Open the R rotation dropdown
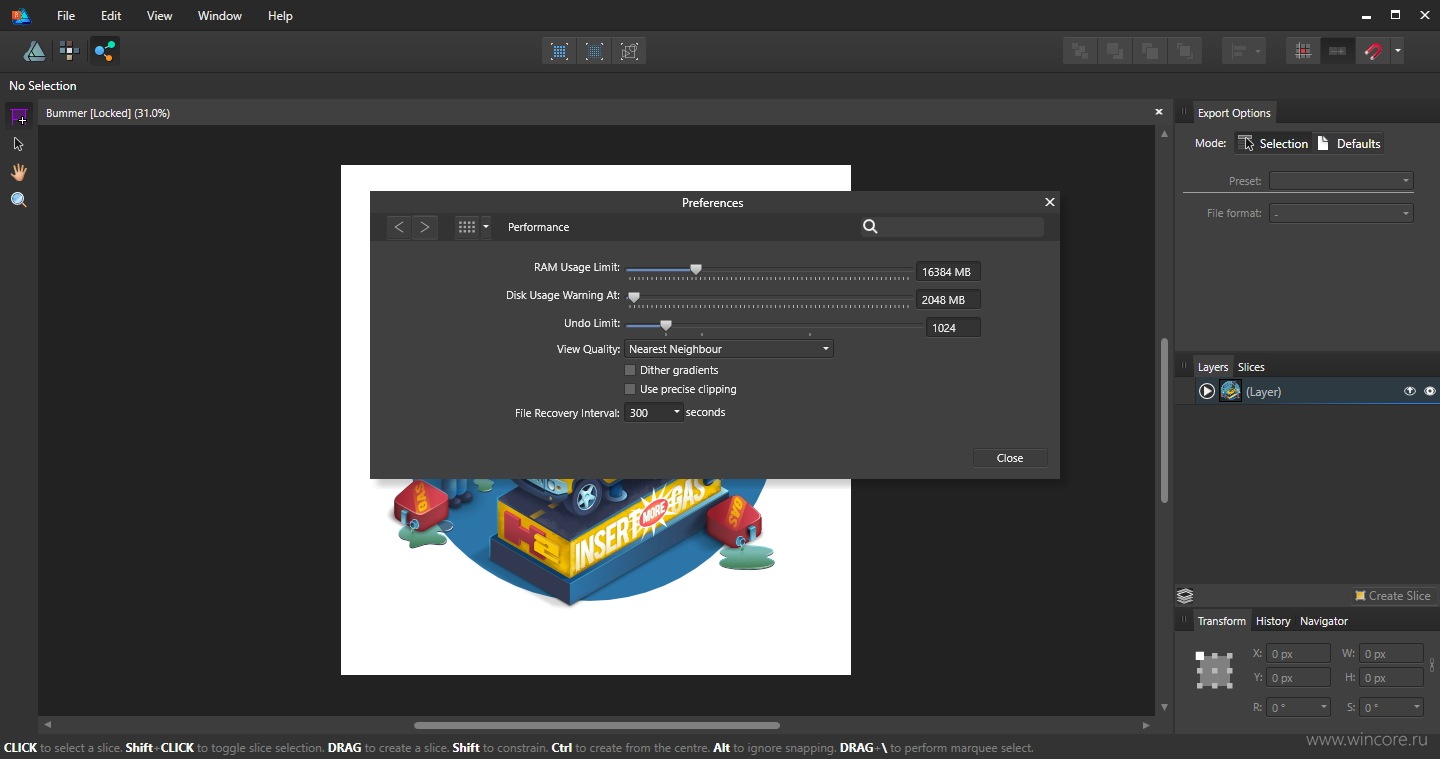This screenshot has width=1440, height=759. [x=1299, y=707]
